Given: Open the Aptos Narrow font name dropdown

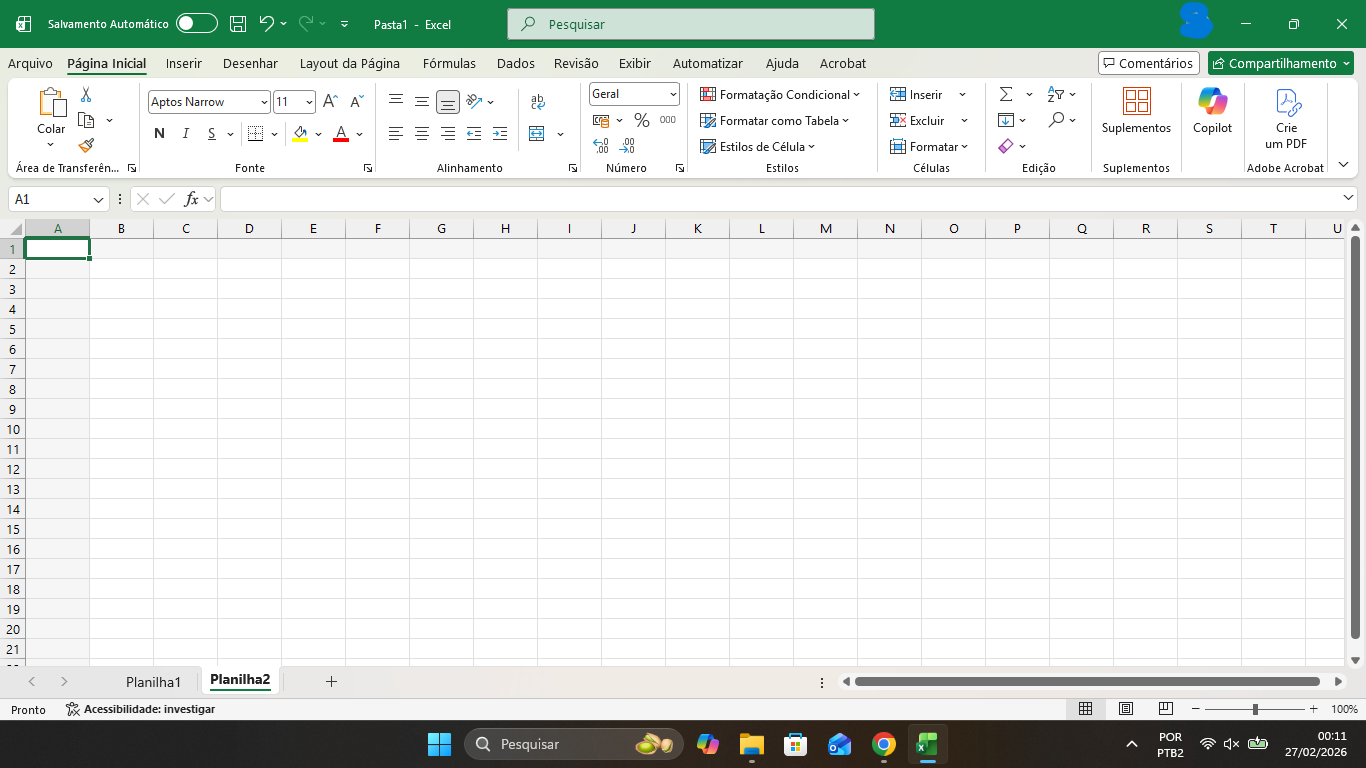Looking at the screenshot, I should pyautogui.click(x=264, y=102).
